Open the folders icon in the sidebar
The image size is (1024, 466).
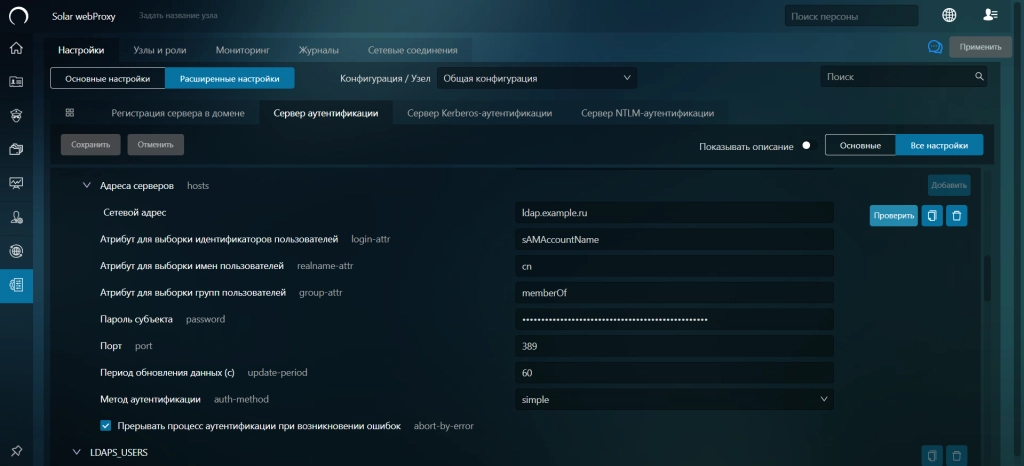[16, 149]
